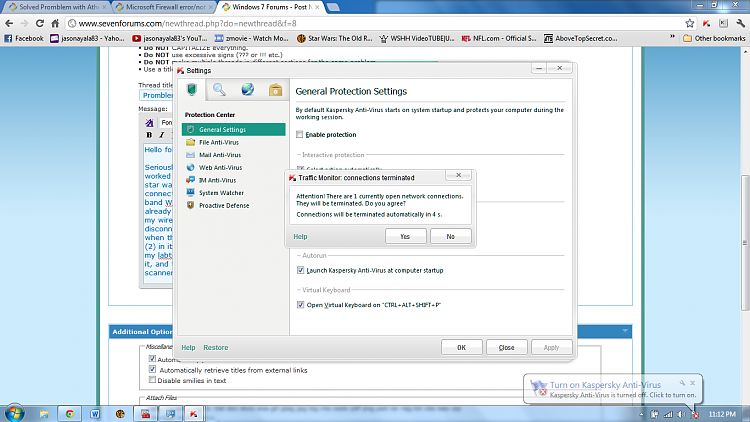
Task: Toggle italic in message editor
Action: (162, 135)
